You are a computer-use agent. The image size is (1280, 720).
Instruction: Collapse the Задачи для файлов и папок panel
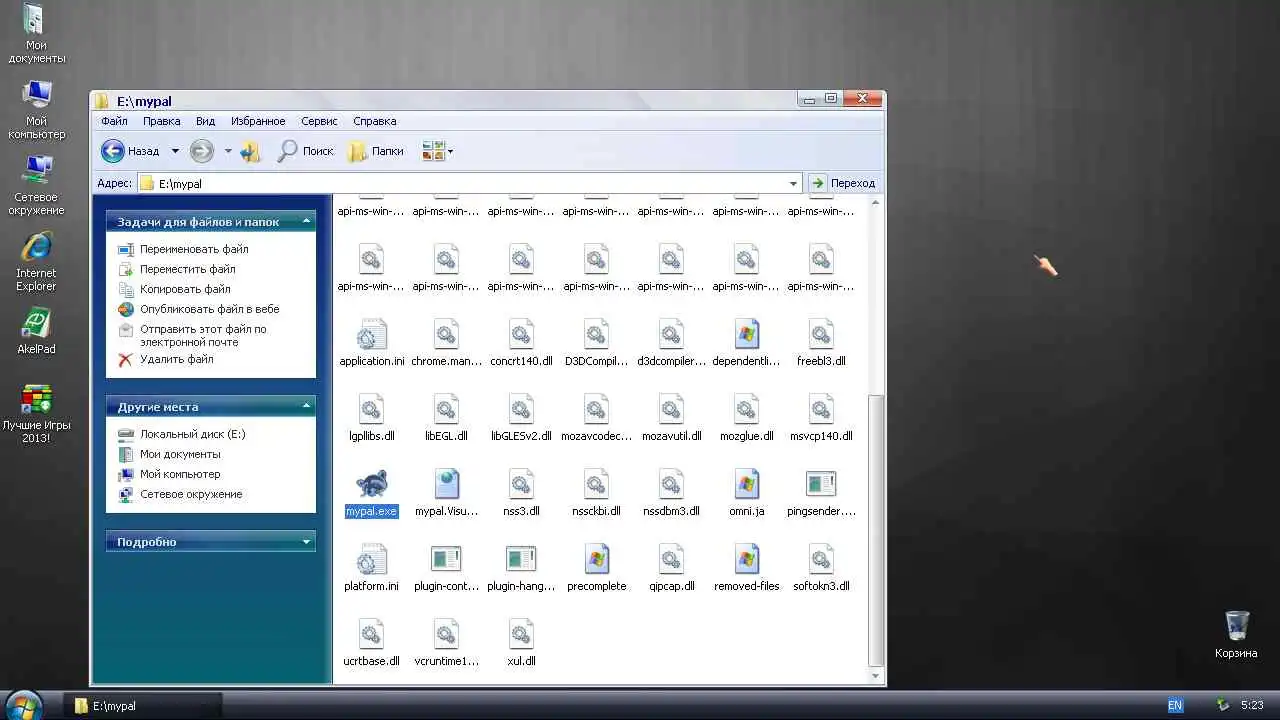point(307,221)
